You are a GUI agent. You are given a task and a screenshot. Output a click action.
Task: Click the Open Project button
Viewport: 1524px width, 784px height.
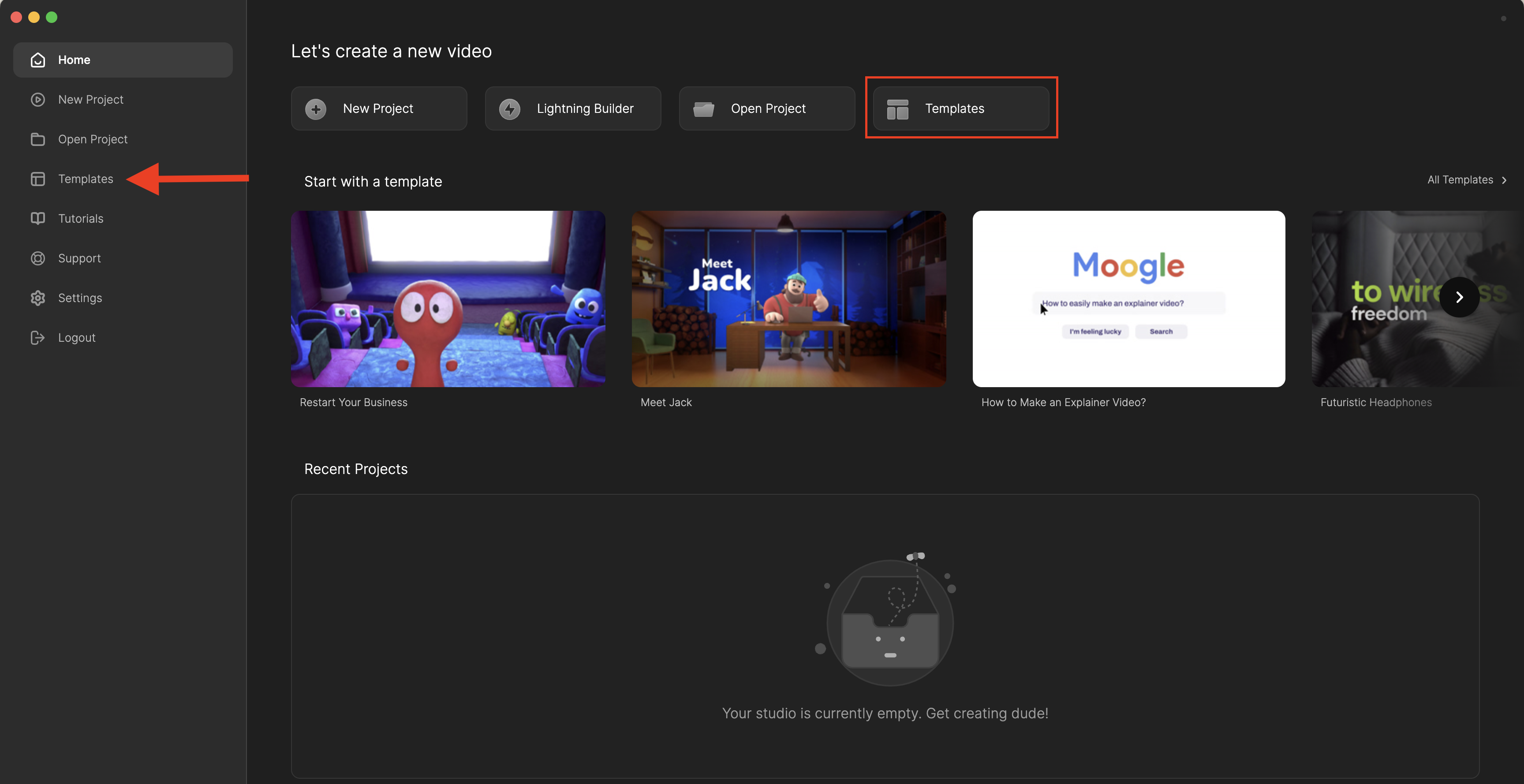pyautogui.click(x=767, y=109)
